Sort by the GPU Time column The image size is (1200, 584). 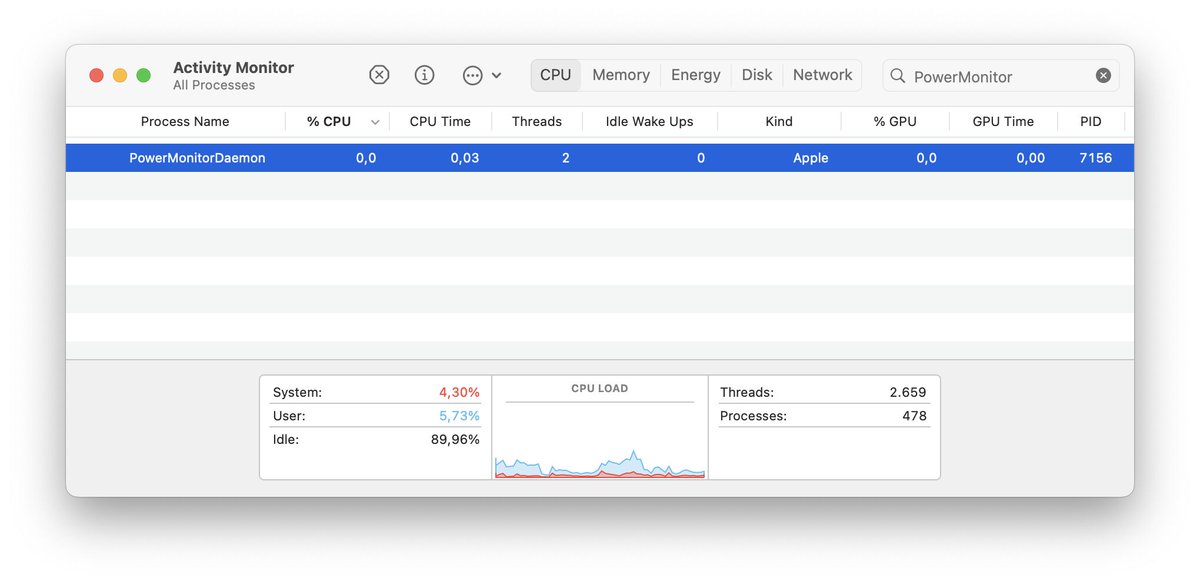(x=1003, y=122)
